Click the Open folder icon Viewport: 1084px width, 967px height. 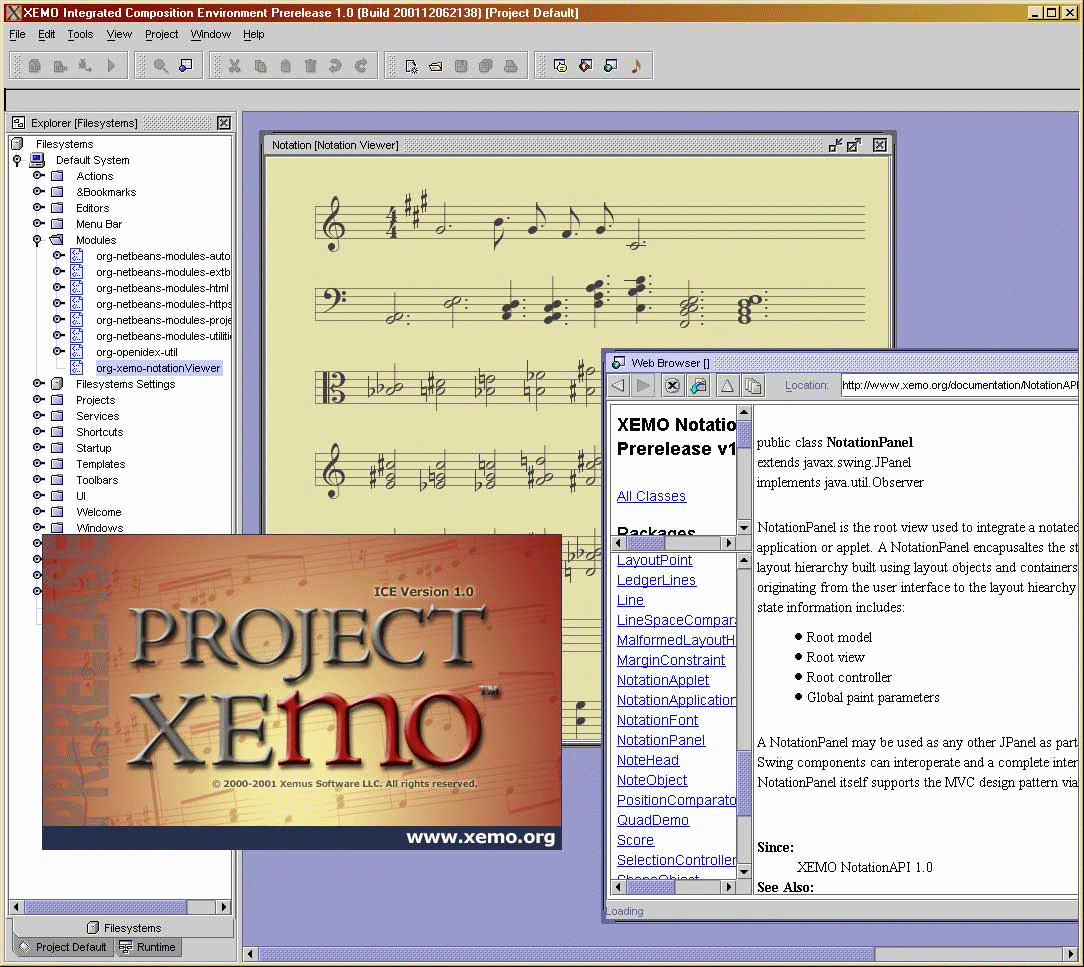(x=436, y=66)
